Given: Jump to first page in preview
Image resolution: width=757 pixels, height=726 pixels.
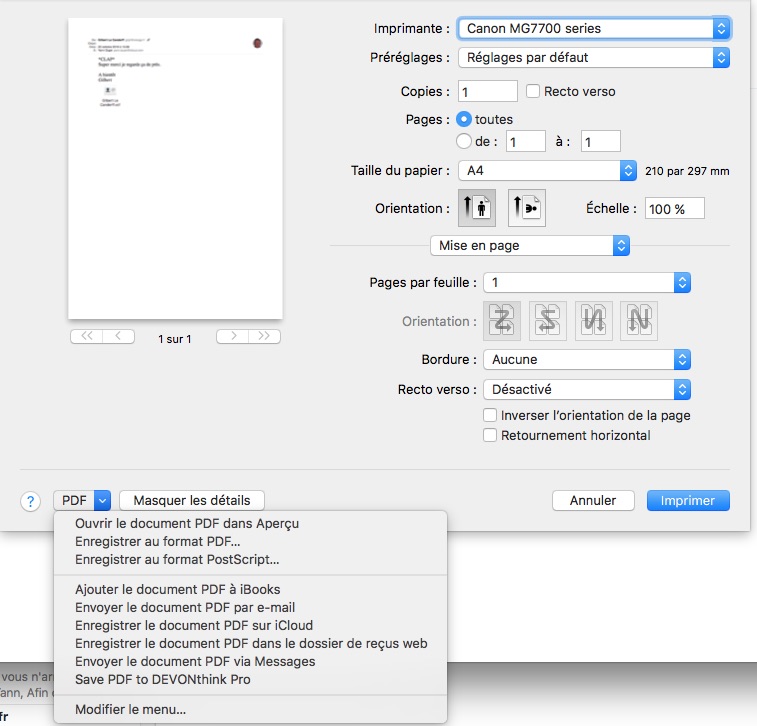Looking at the screenshot, I should 86,337.
